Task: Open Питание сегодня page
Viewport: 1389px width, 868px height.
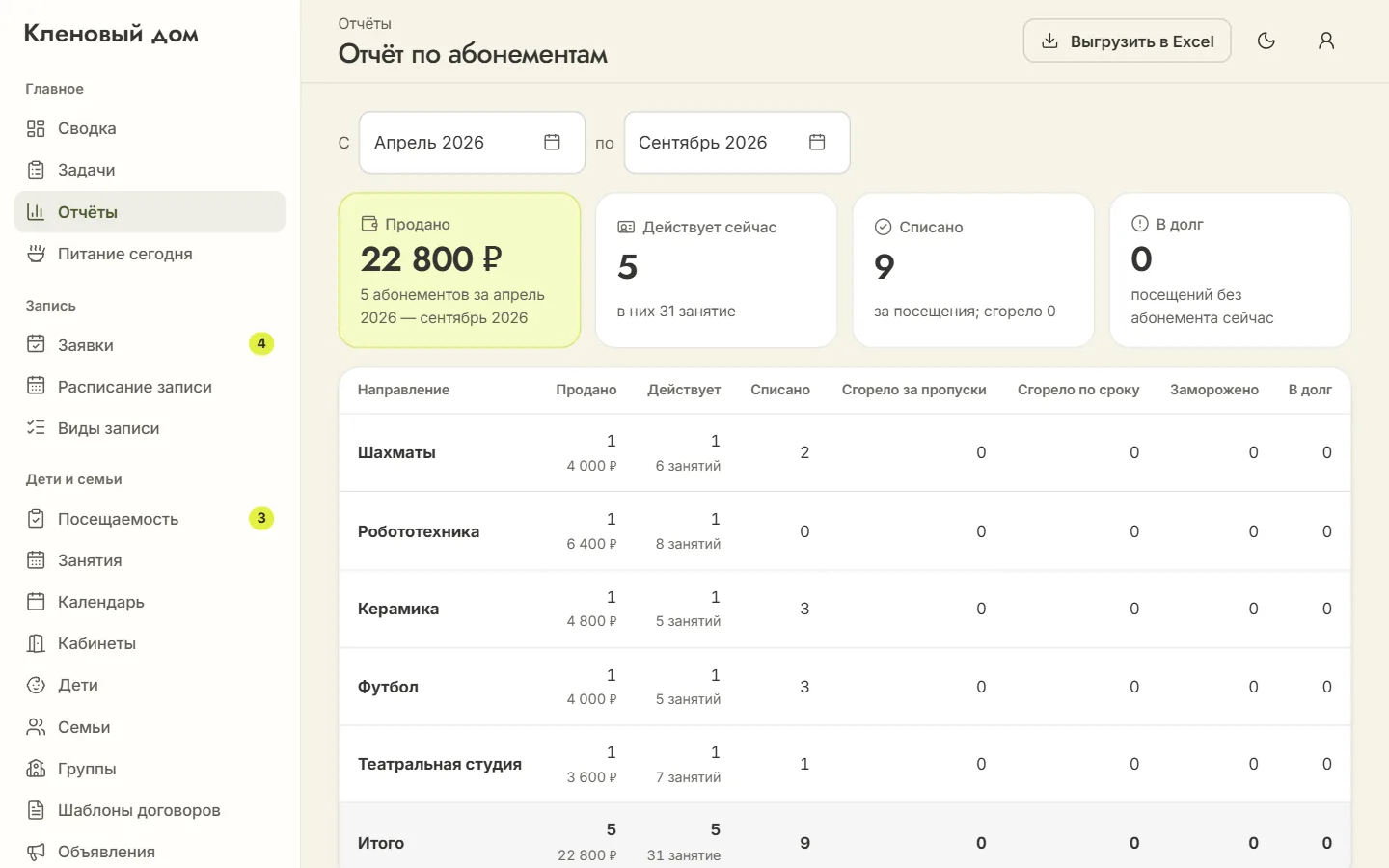Action: pyautogui.click(x=150, y=254)
